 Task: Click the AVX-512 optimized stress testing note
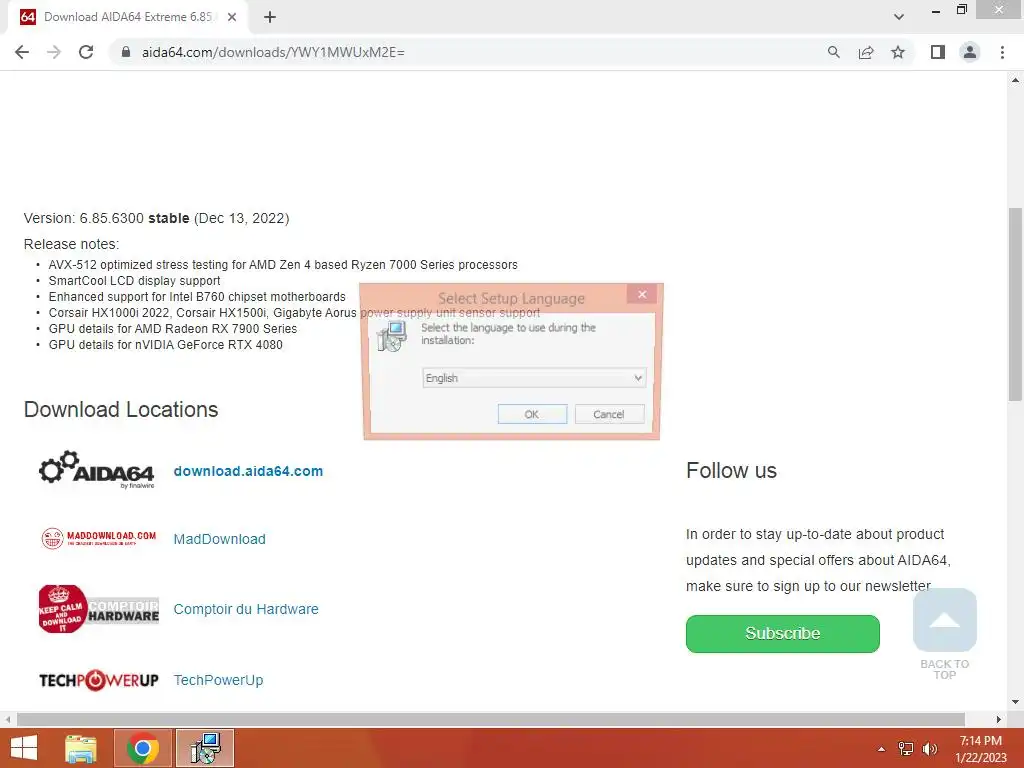(283, 264)
